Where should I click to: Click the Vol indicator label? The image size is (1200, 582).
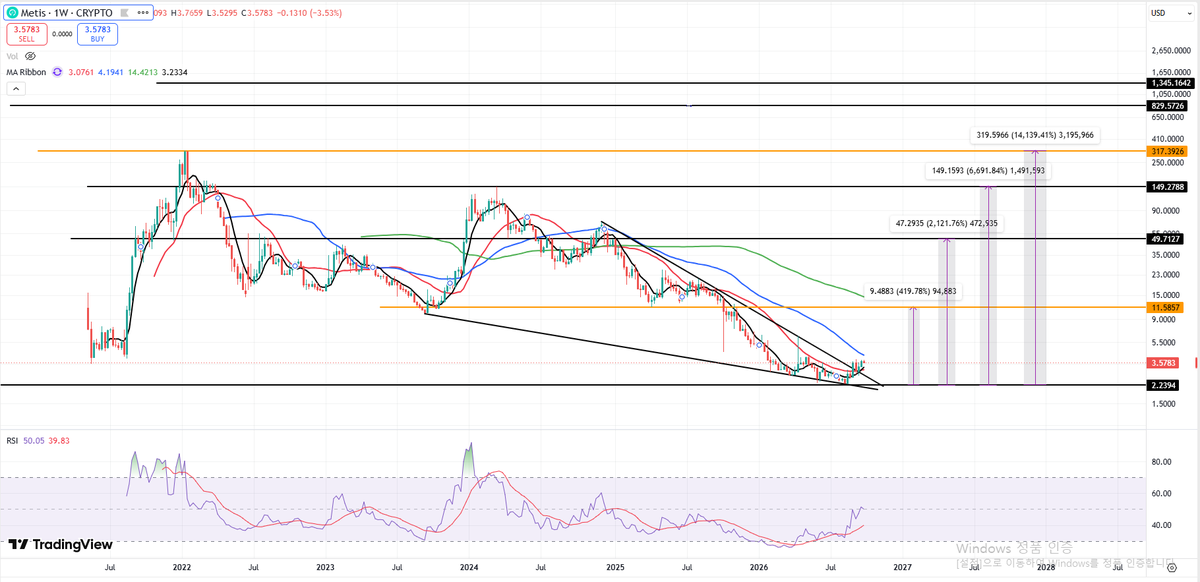pyautogui.click(x=12, y=56)
